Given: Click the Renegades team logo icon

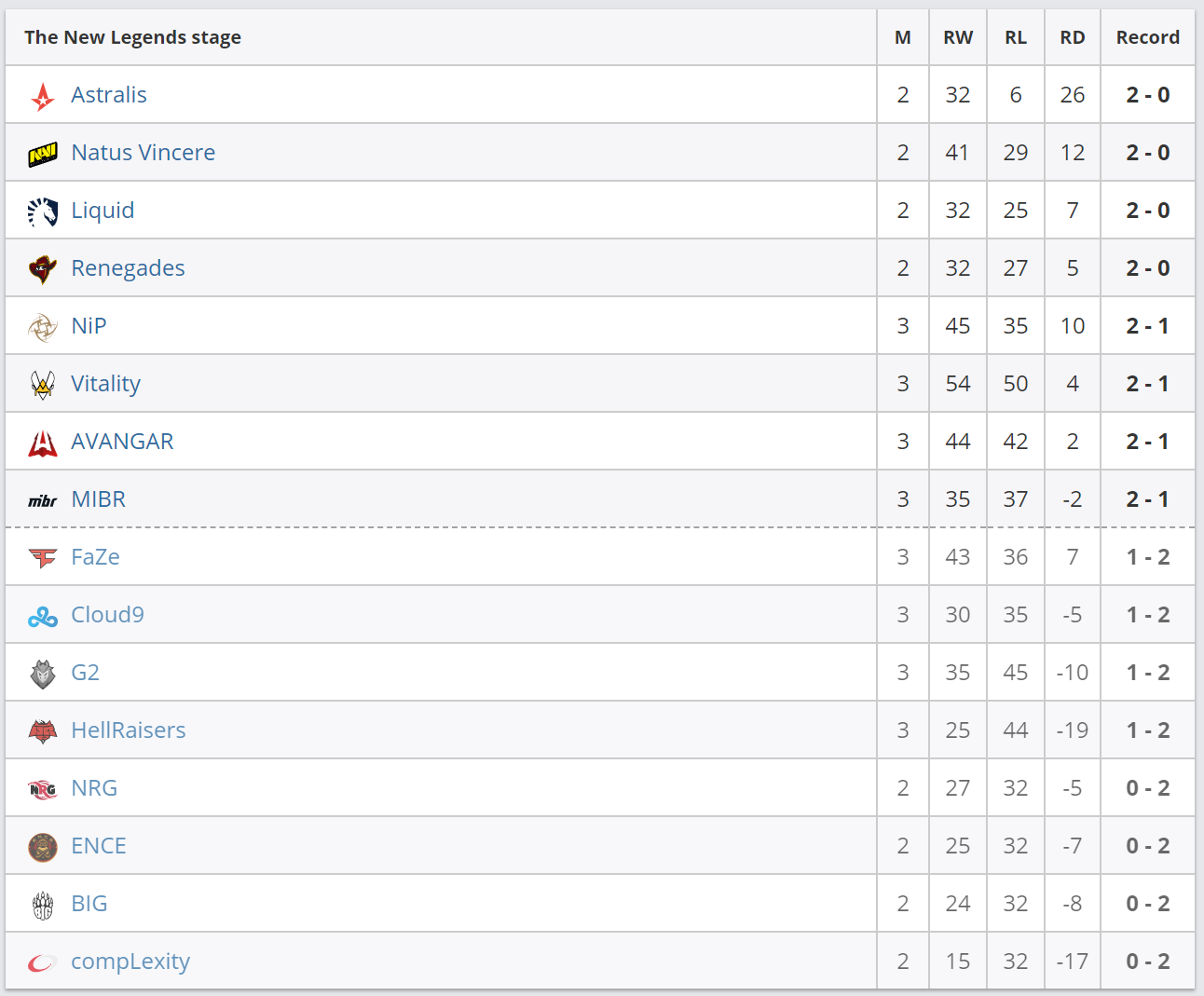Looking at the screenshot, I should point(43,269).
